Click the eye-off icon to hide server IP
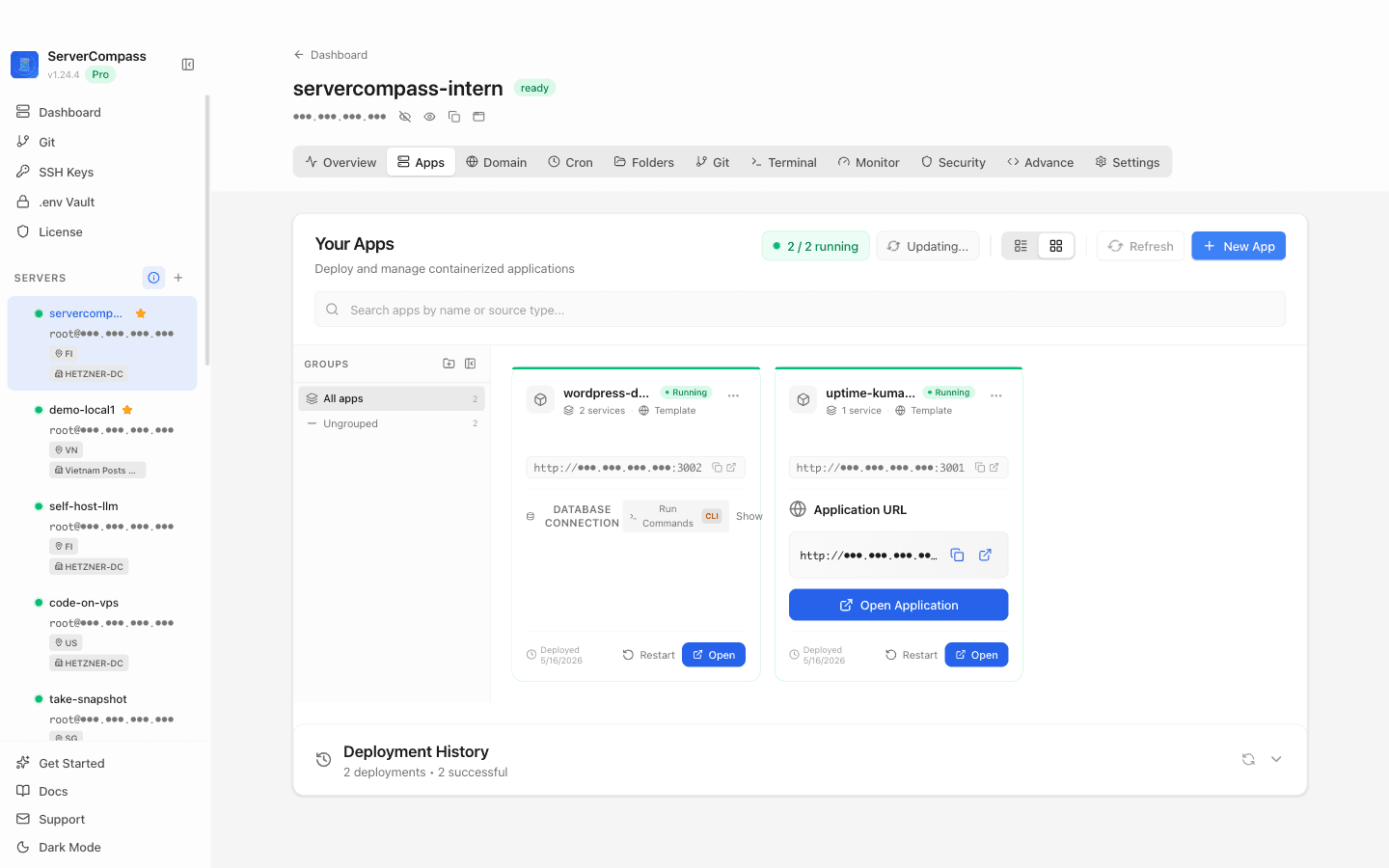 (405, 117)
